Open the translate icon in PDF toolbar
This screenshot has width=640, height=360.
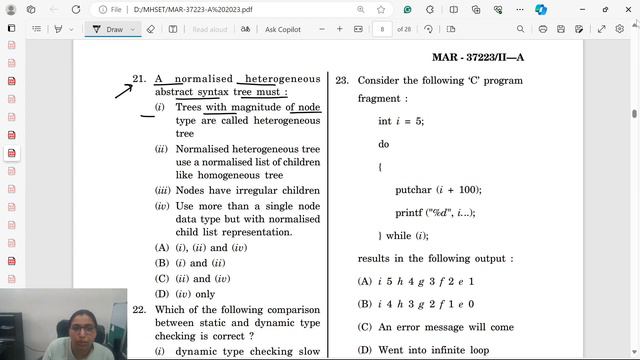pos(245,29)
